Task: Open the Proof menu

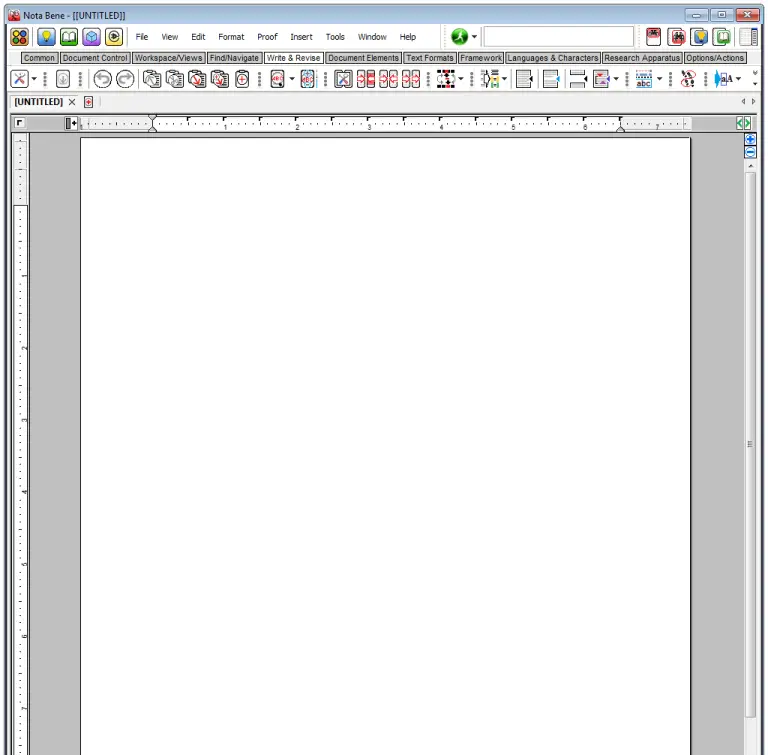Action: [x=267, y=37]
